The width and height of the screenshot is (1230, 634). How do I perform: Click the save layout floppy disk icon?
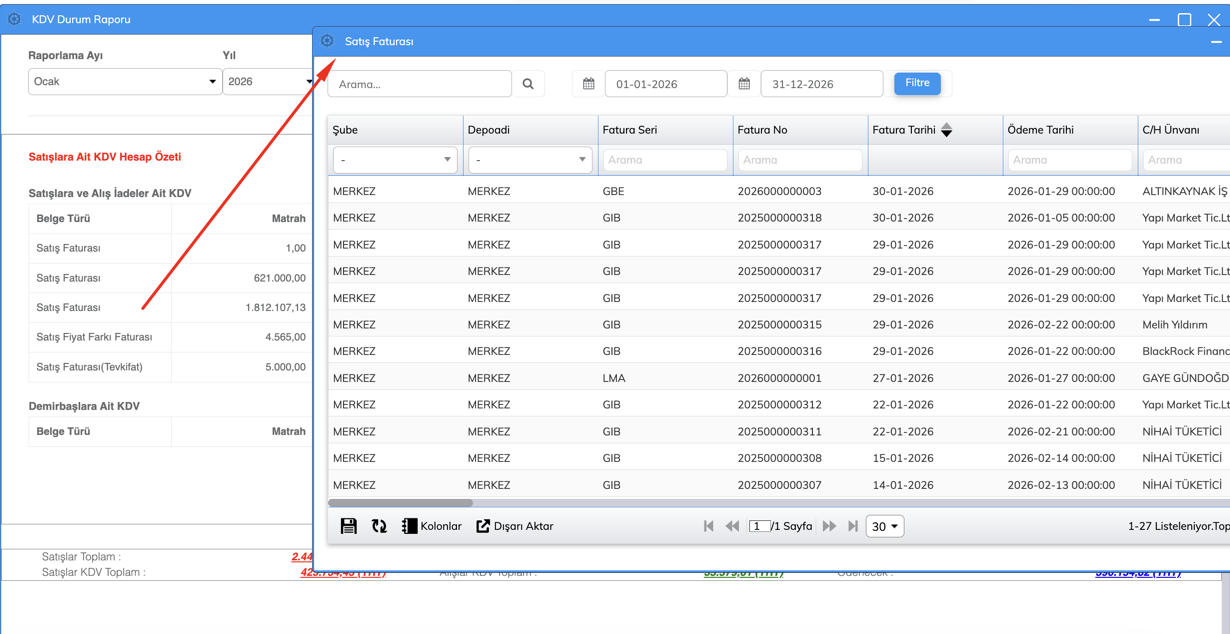348,526
